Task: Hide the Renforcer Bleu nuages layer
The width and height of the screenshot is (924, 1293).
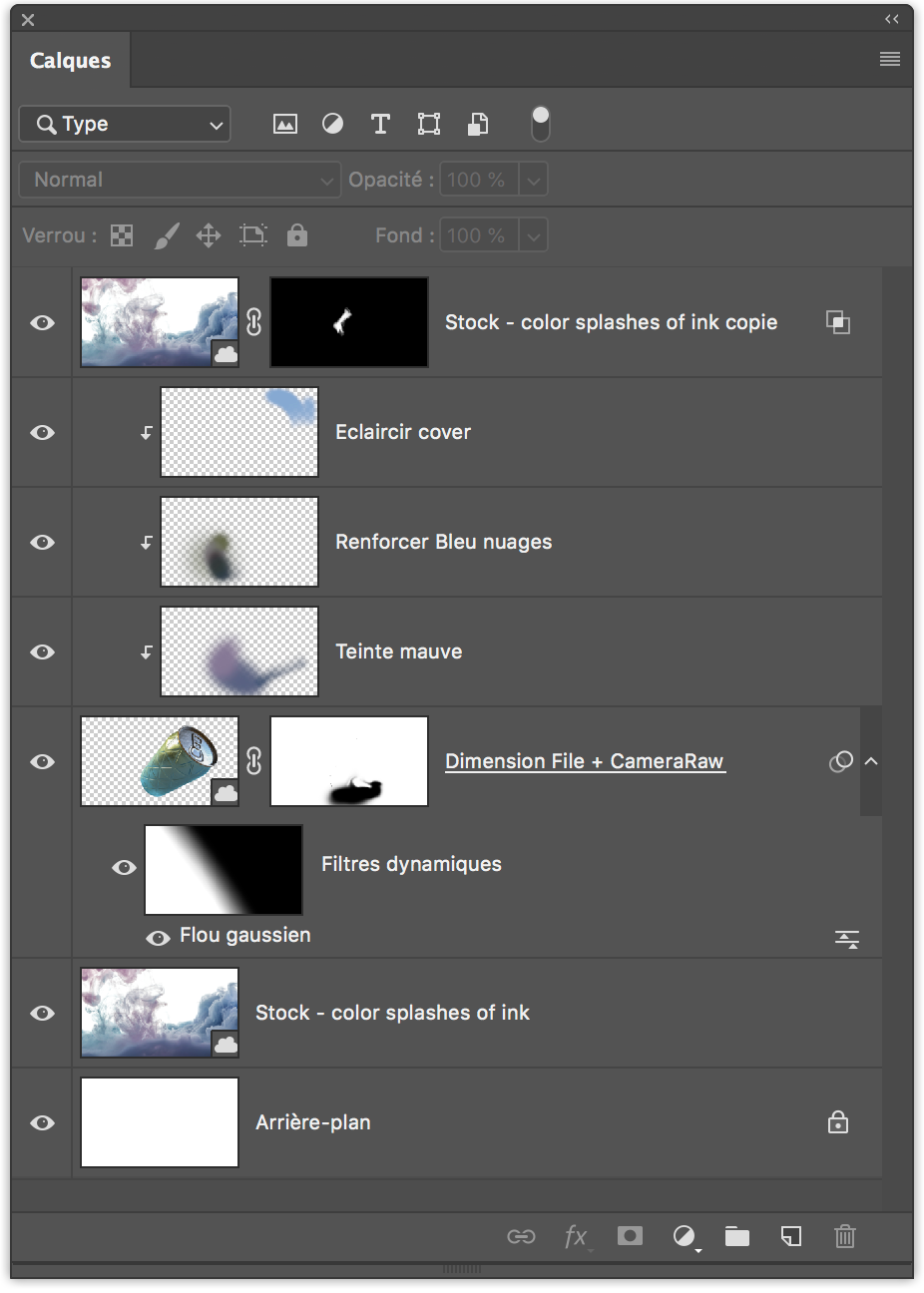Action: [42, 542]
